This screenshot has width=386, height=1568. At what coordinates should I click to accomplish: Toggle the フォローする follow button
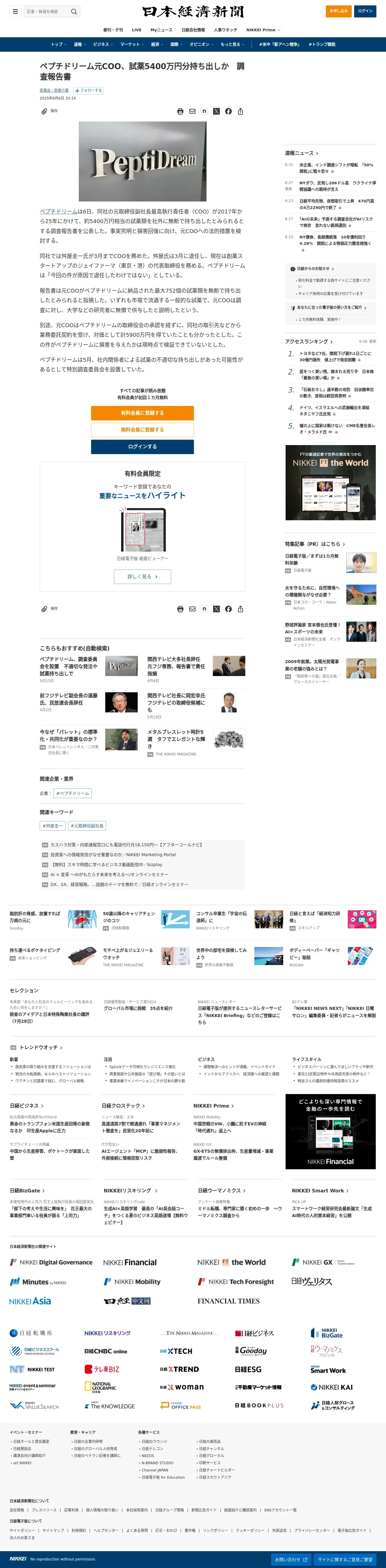pyautogui.click(x=88, y=91)
